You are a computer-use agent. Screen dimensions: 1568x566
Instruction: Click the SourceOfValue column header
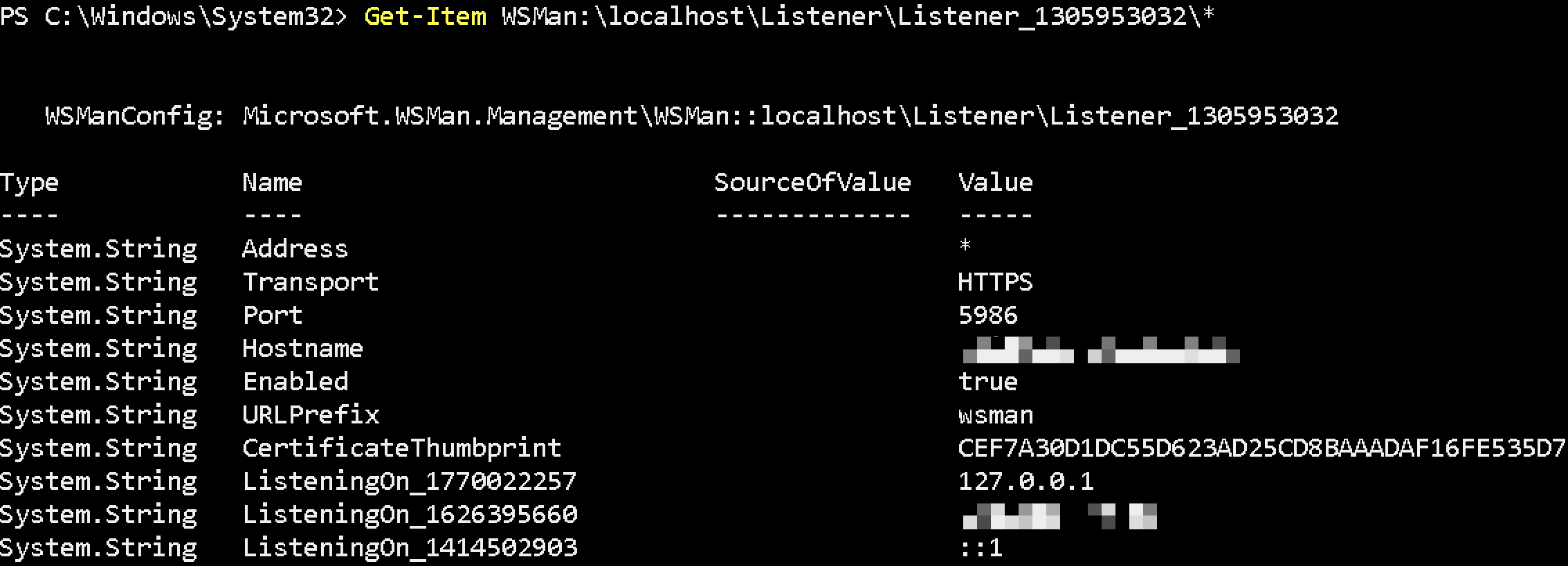pyautogui.click(x=812, y=183)
